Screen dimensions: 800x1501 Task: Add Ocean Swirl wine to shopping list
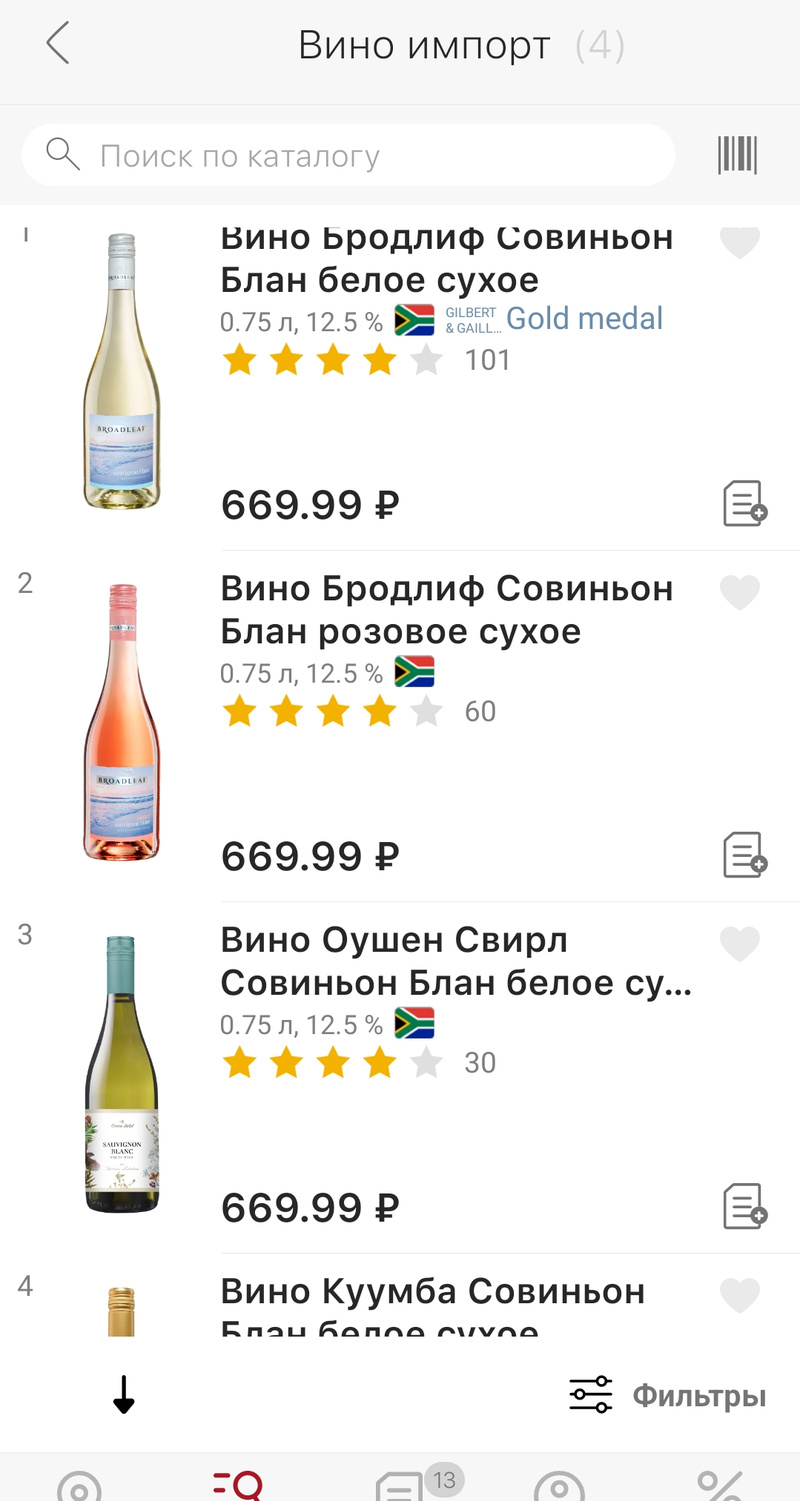tap(744, 1206)
